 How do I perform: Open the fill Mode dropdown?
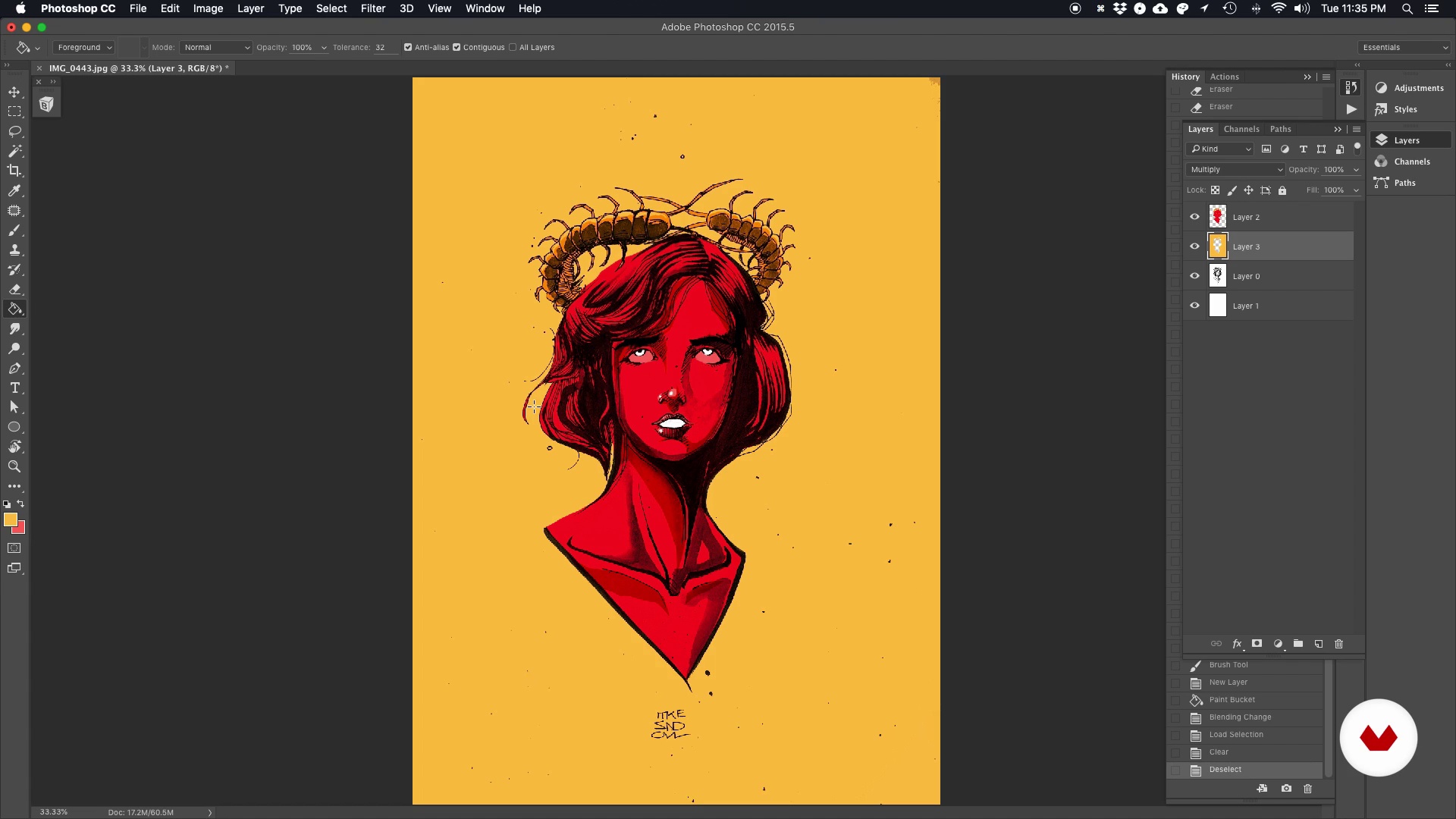coord(216,47)
